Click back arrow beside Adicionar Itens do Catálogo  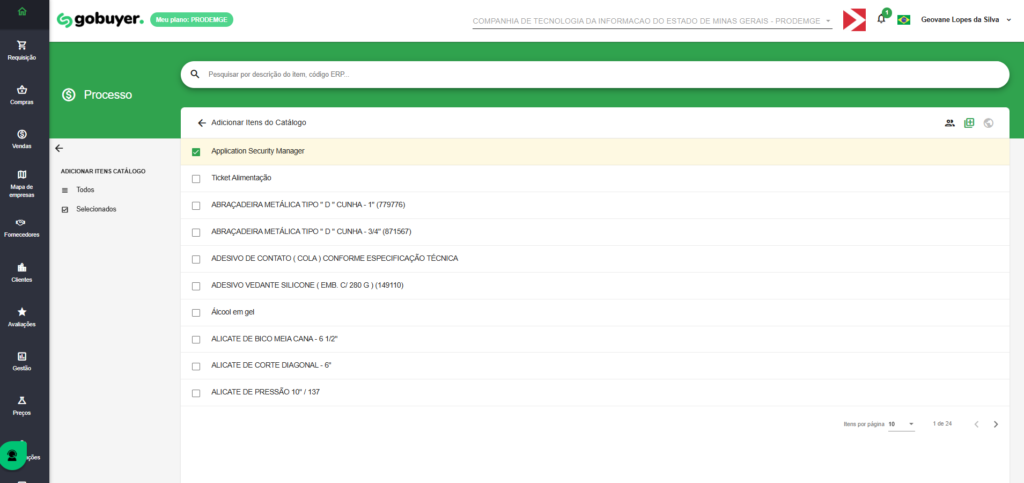pos(201,123)
